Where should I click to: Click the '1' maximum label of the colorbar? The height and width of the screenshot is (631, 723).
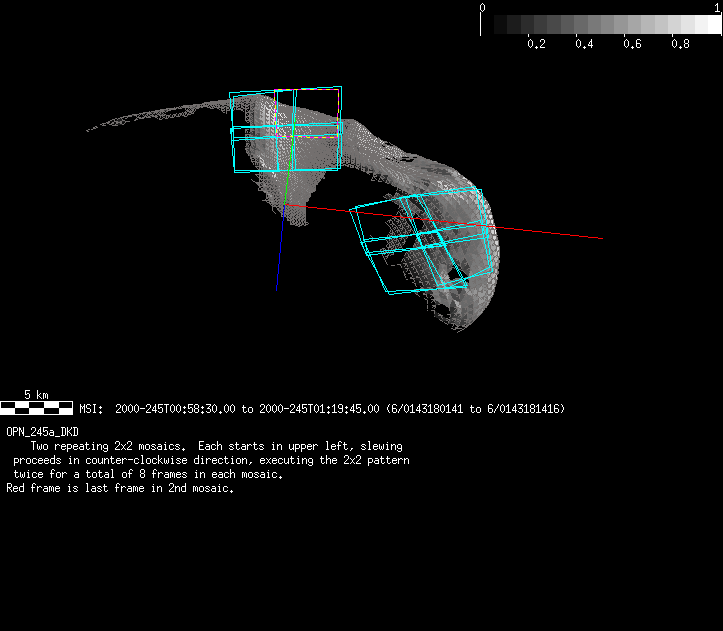[x=717, y=7]
